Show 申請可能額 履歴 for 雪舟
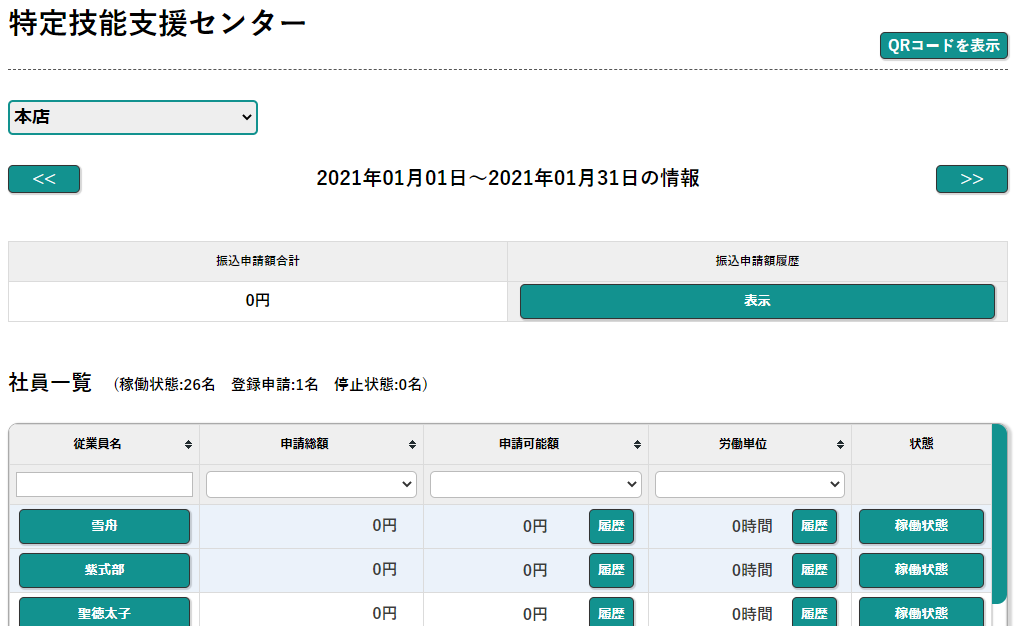1019x626 pixels. click(611, 526)
